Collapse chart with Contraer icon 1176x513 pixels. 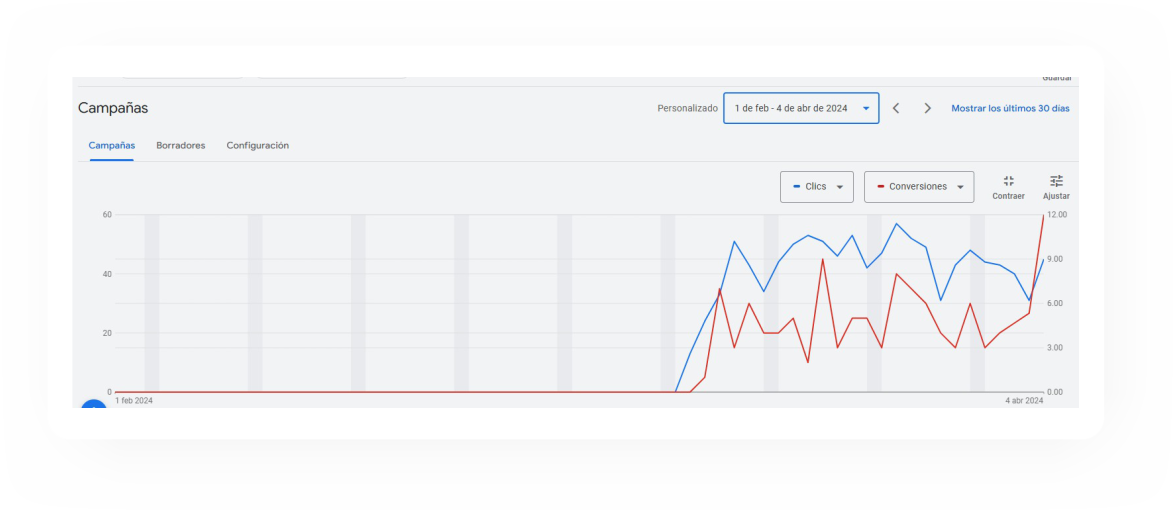point(1008,187)
